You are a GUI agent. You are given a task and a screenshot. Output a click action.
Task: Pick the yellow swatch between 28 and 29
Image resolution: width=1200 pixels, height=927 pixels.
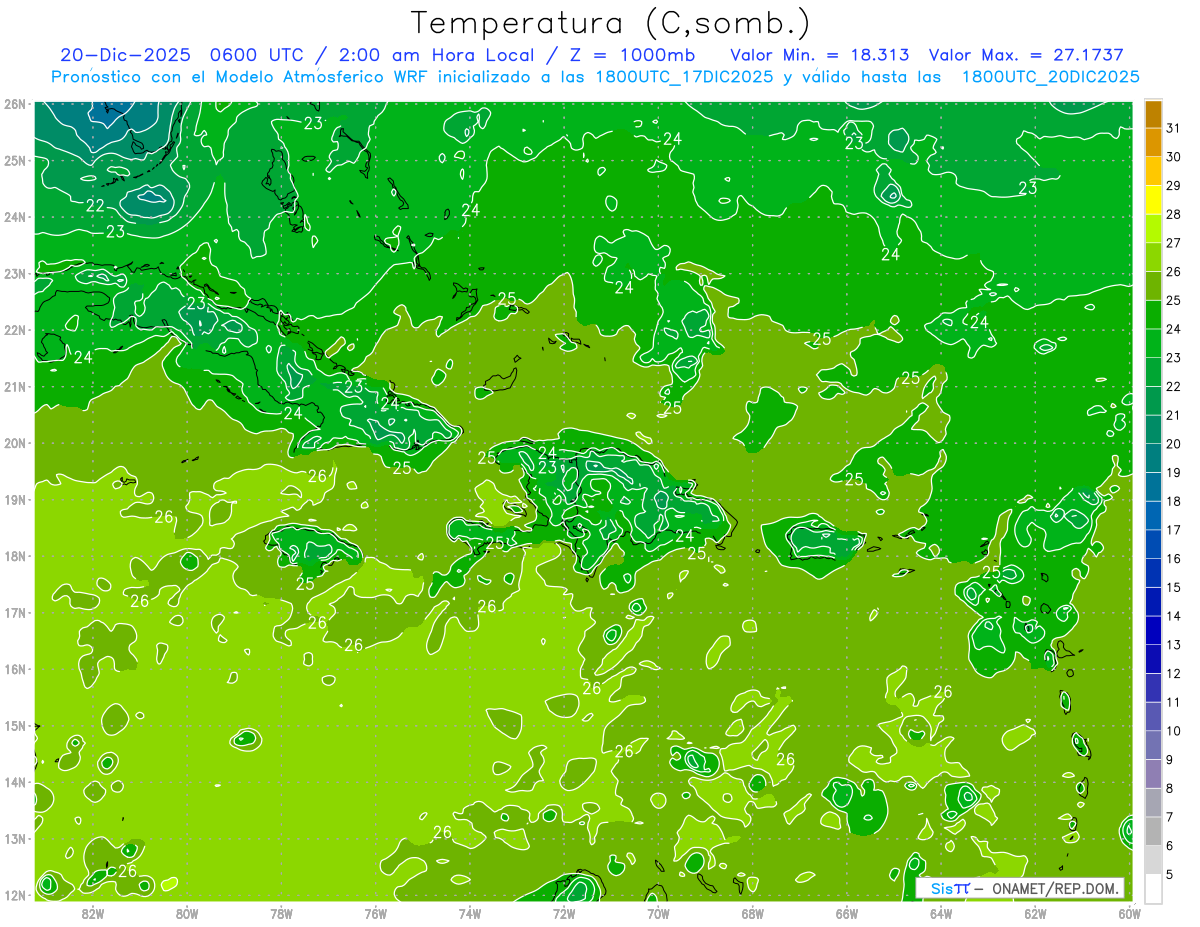[x=1153, y=200]
